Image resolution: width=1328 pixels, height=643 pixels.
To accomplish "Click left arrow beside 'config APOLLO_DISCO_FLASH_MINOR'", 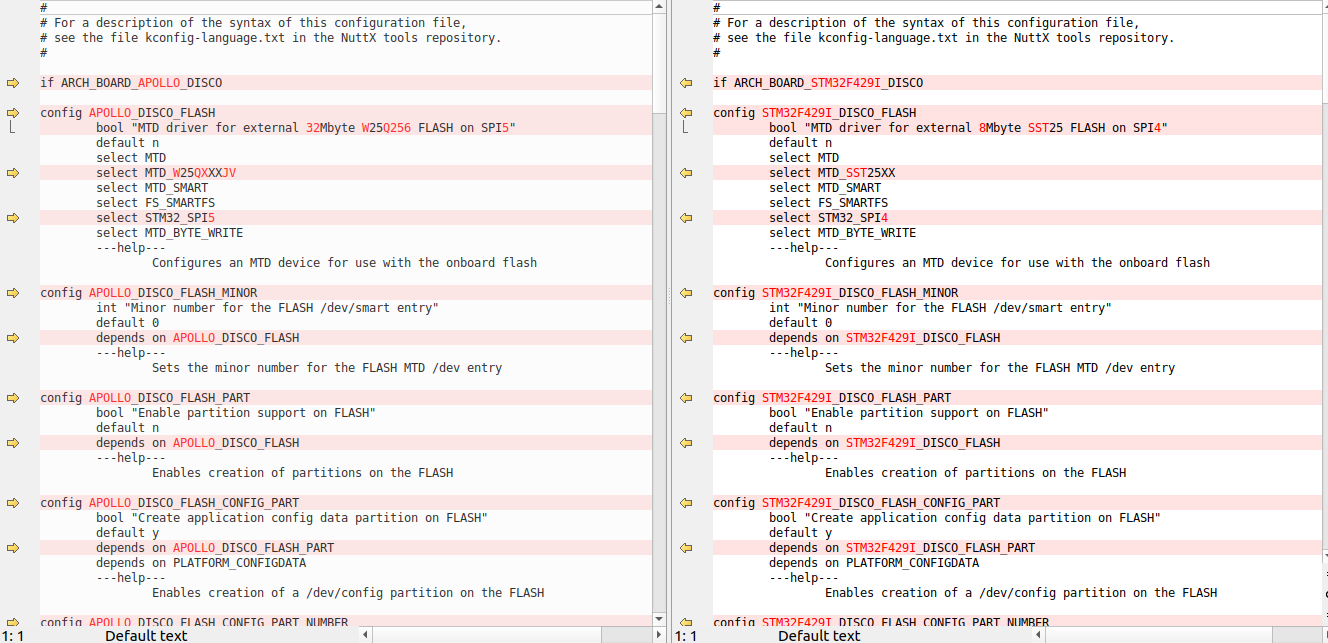I will (13, 293).
